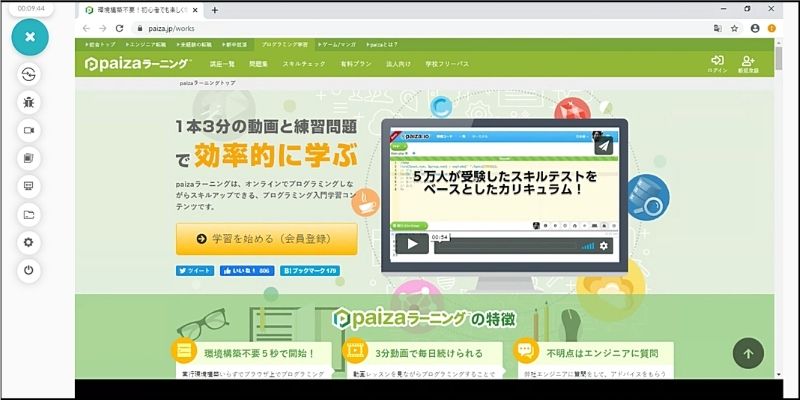Click 環境構築不要5秒で開始! feature heading
The image size is (800, 400).
pos(259,353)
